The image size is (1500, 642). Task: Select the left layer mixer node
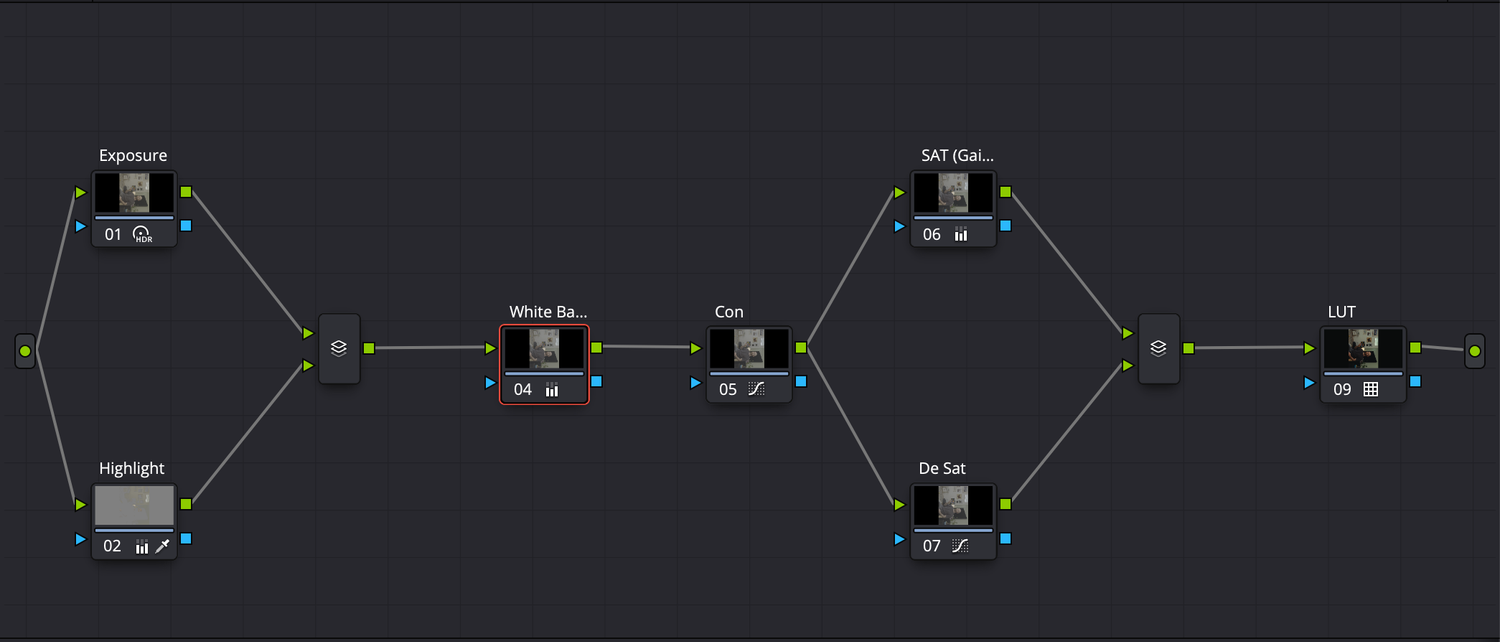point(339,349)
